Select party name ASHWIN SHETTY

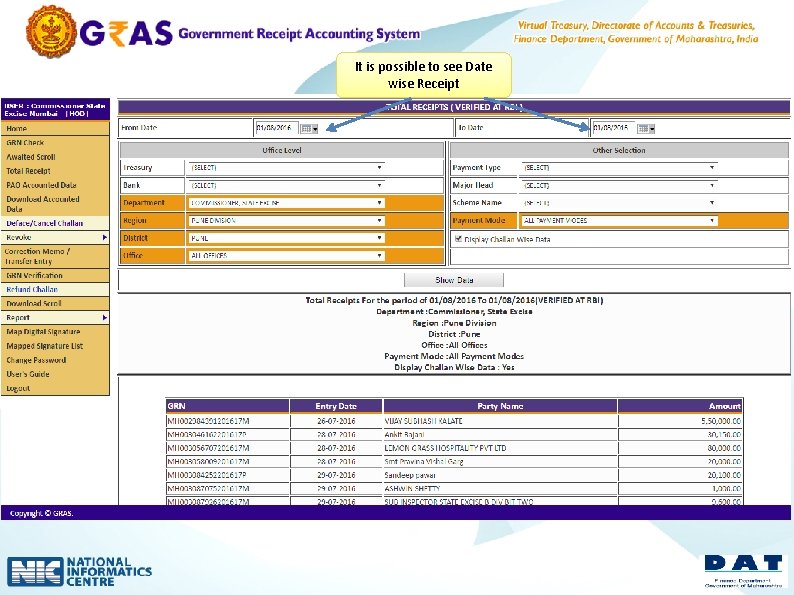click(412, 489)
